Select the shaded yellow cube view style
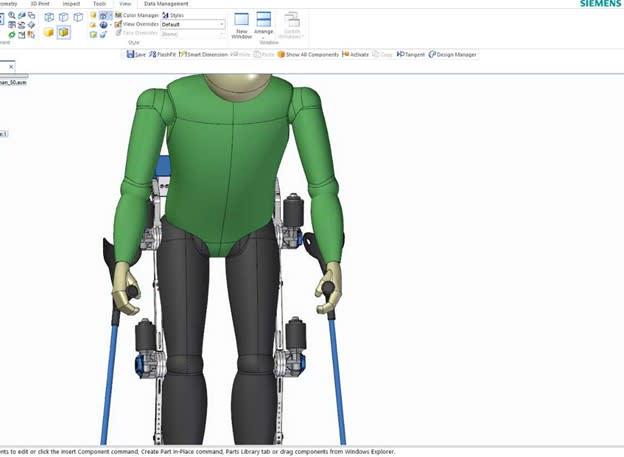This screenshot has width=624, height=457. click(x=49, y=32)
